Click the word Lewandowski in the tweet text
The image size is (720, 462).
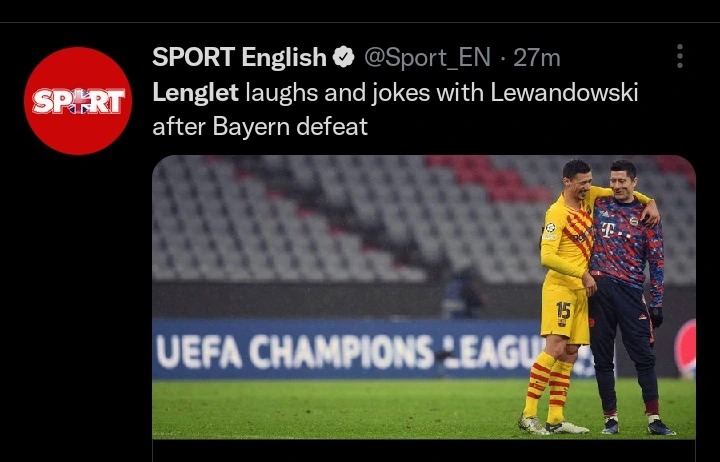564,93
